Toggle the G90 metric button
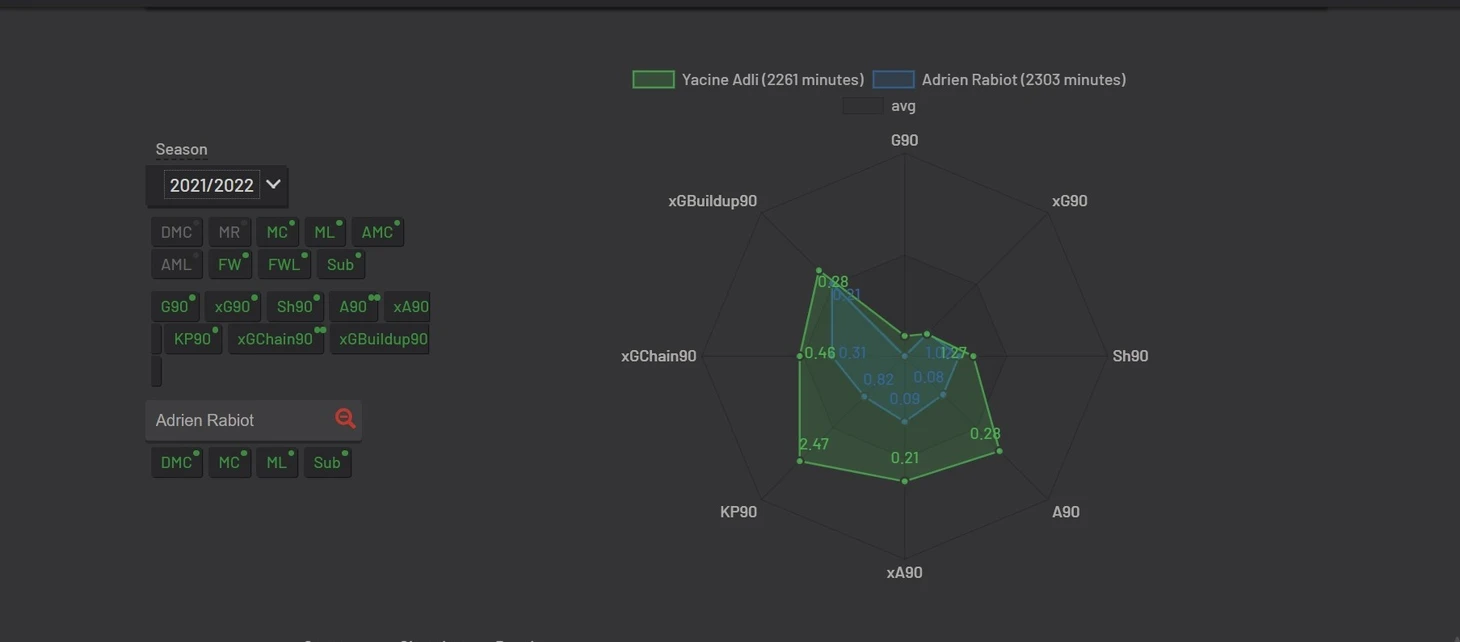Screen dimensions: 1460x642 [x=174, y=306]
